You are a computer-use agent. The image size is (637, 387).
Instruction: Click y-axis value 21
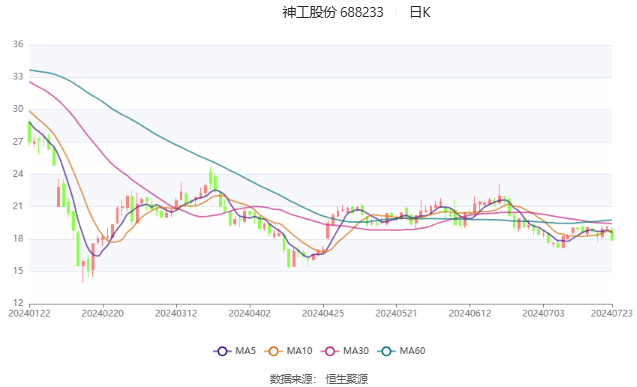[x=18, y=206]
